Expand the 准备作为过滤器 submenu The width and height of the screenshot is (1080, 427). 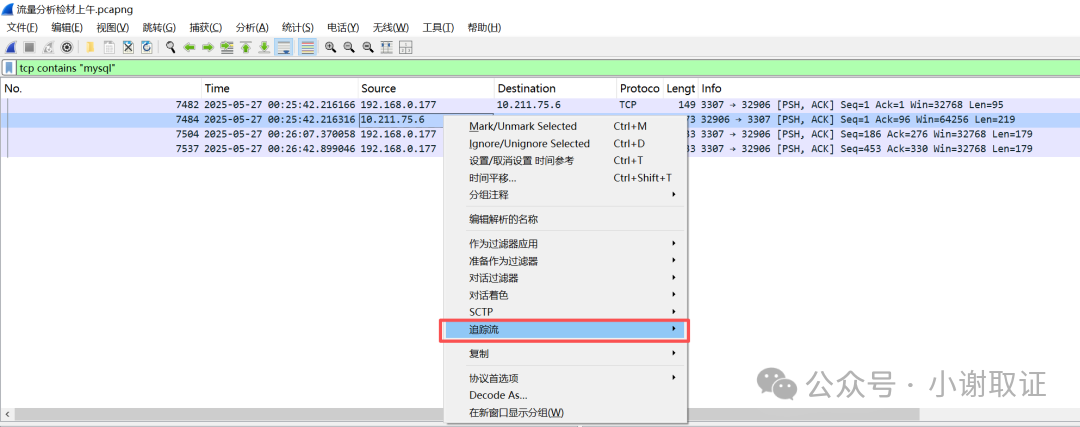565,261
